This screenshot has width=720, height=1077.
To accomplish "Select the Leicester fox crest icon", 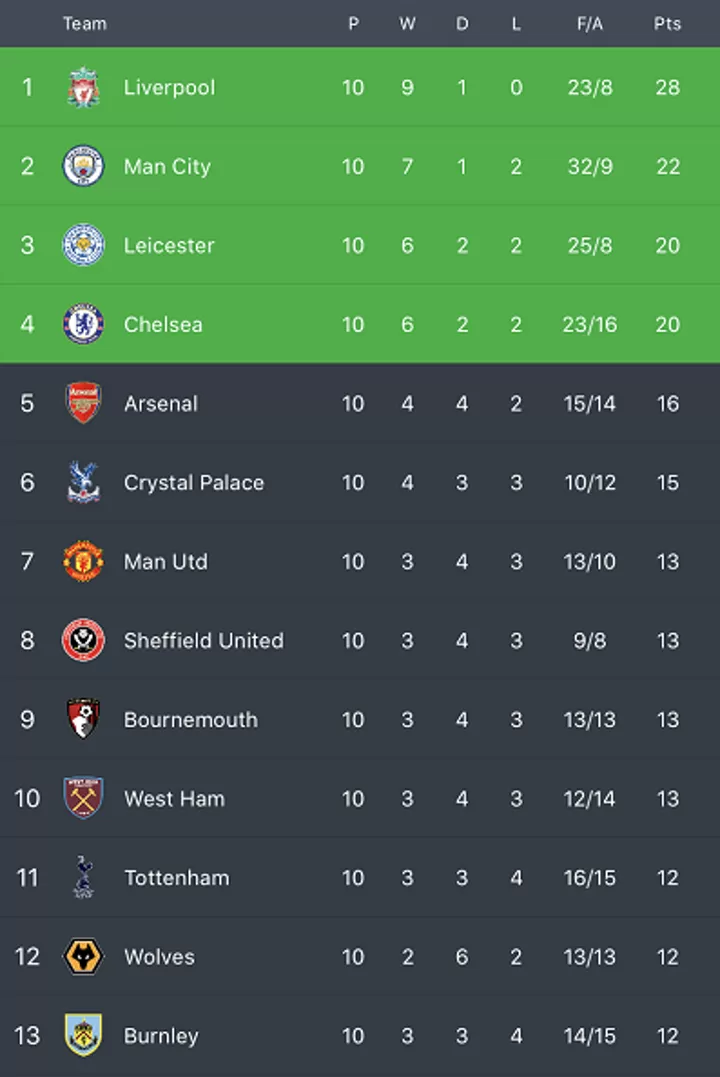I will (83, 245).
